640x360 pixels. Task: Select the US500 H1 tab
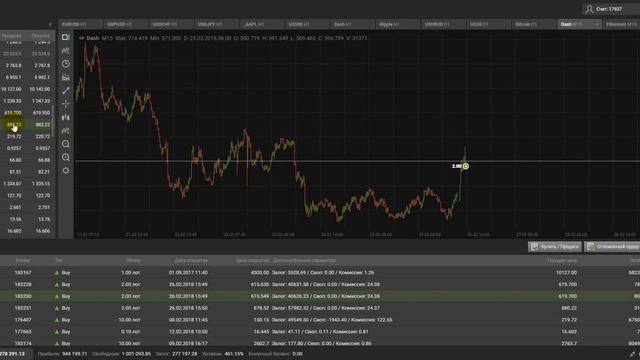(307, 24)
